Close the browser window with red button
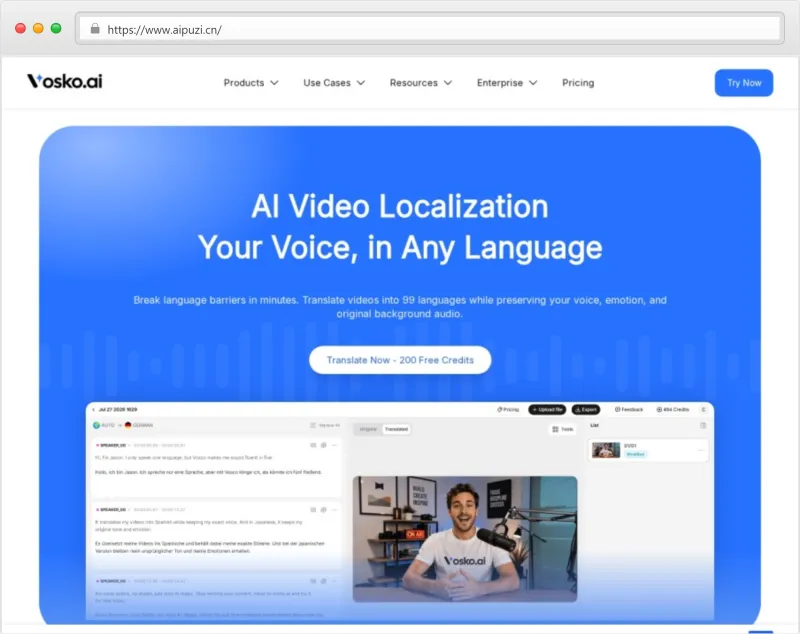 tap(20, 29)
